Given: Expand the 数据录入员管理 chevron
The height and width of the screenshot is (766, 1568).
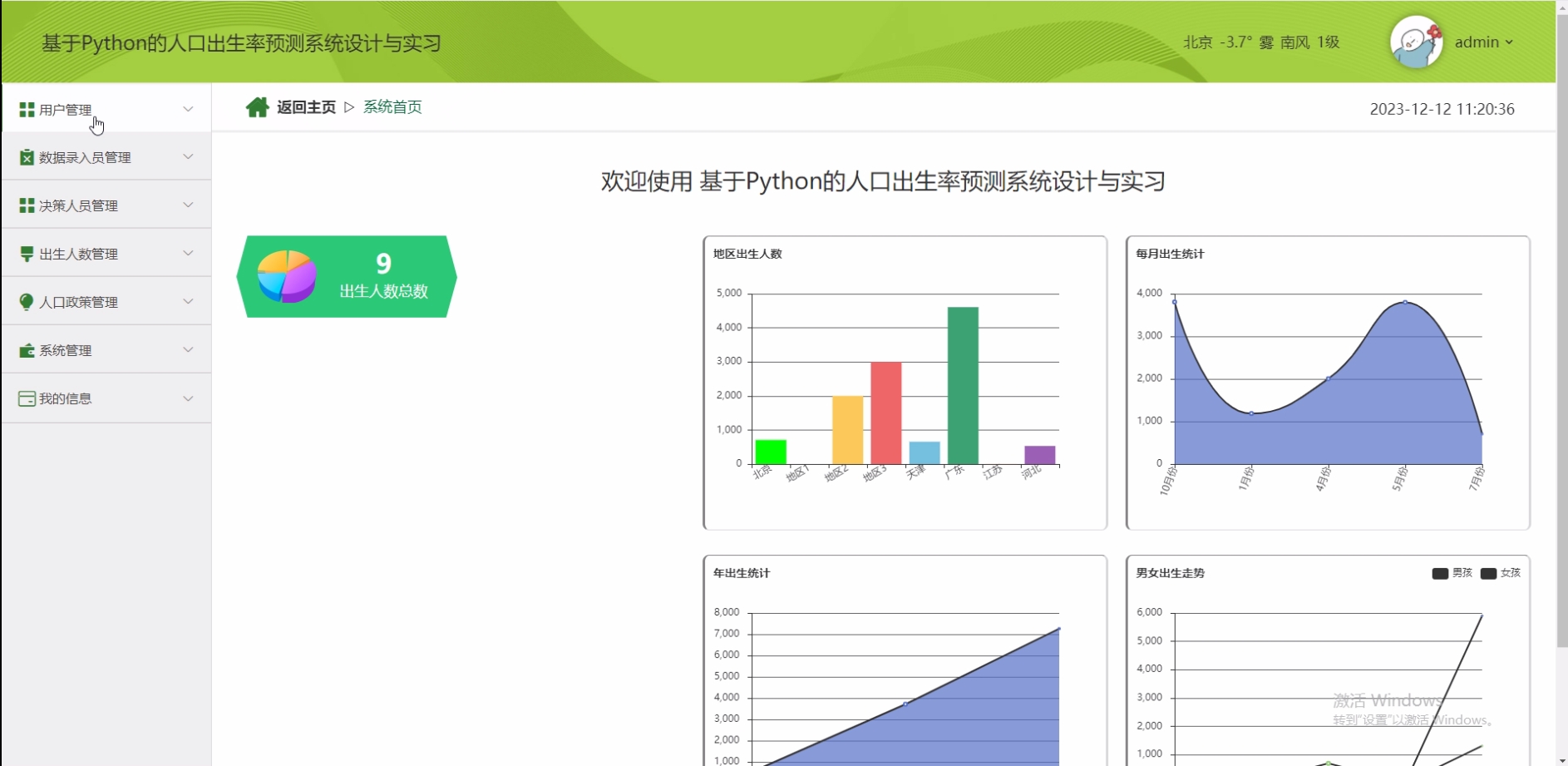Looking at the screenshot, I should point(189,156).
